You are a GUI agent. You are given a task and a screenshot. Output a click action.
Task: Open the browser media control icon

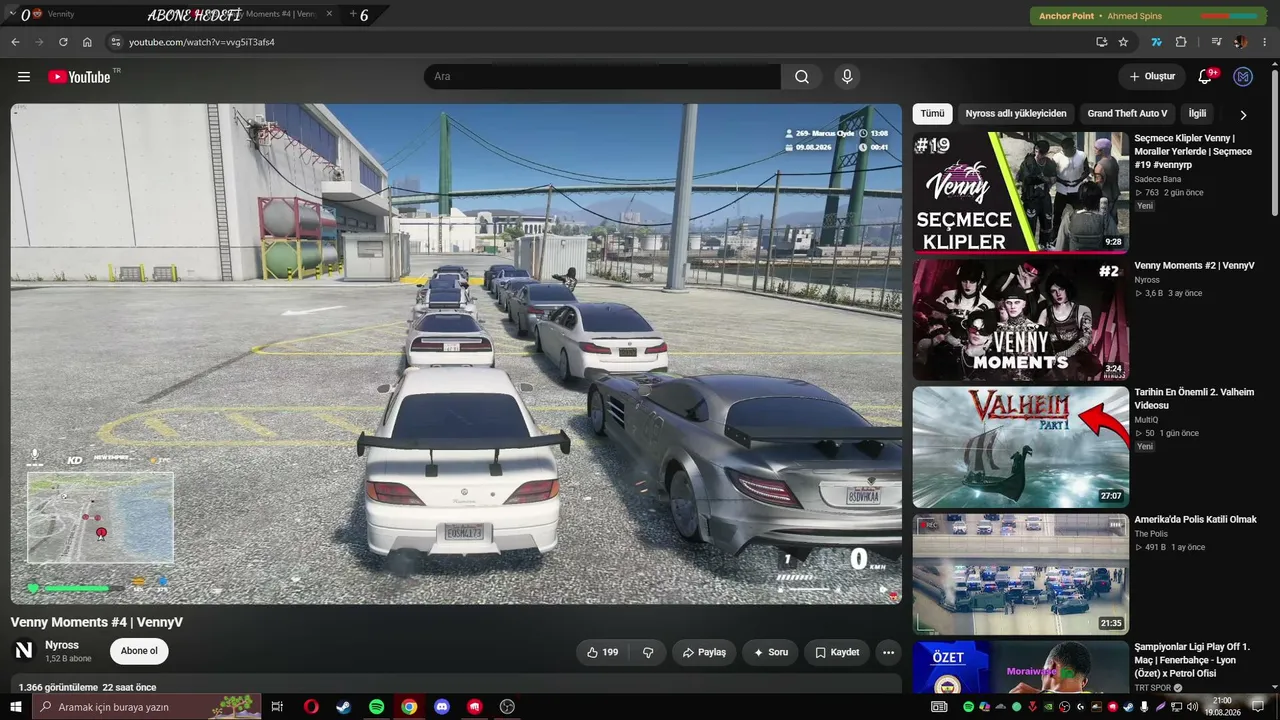click(x=1216, y=42)
